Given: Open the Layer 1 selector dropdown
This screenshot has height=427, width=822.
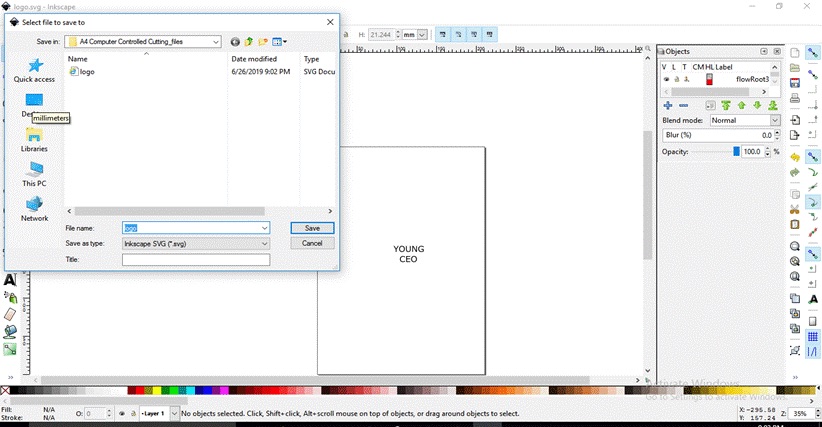Looking at the screenshot, I should coord(175,413).
